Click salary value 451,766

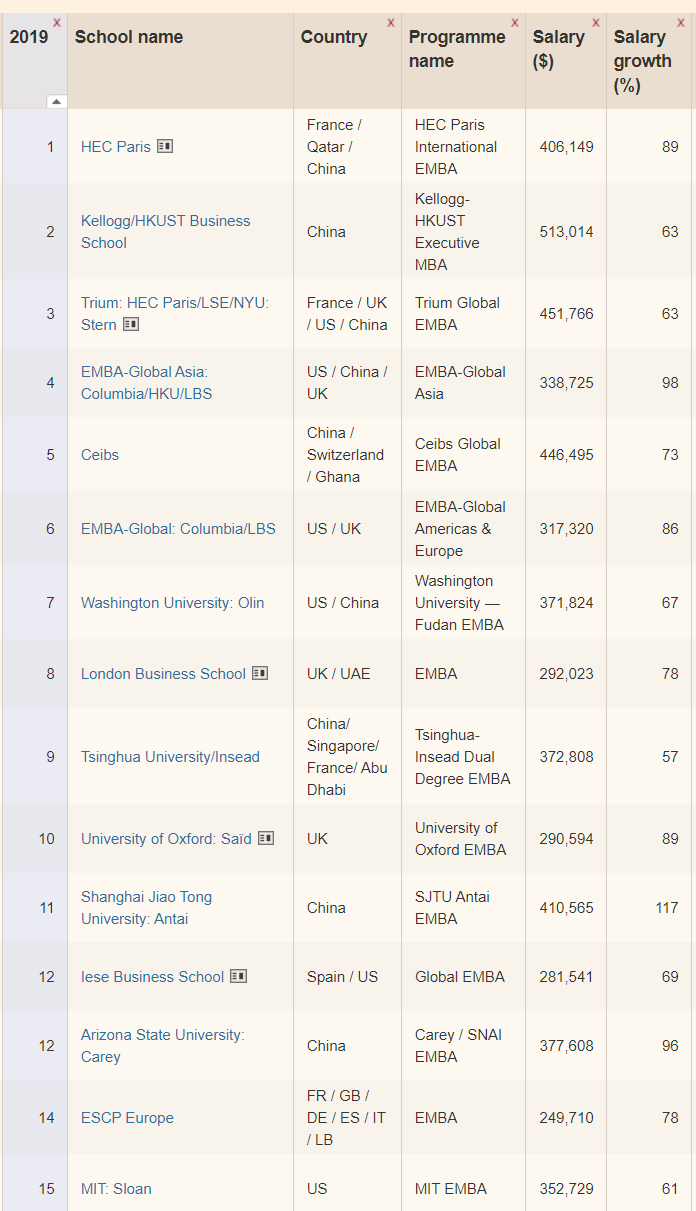tap(566, 313)
